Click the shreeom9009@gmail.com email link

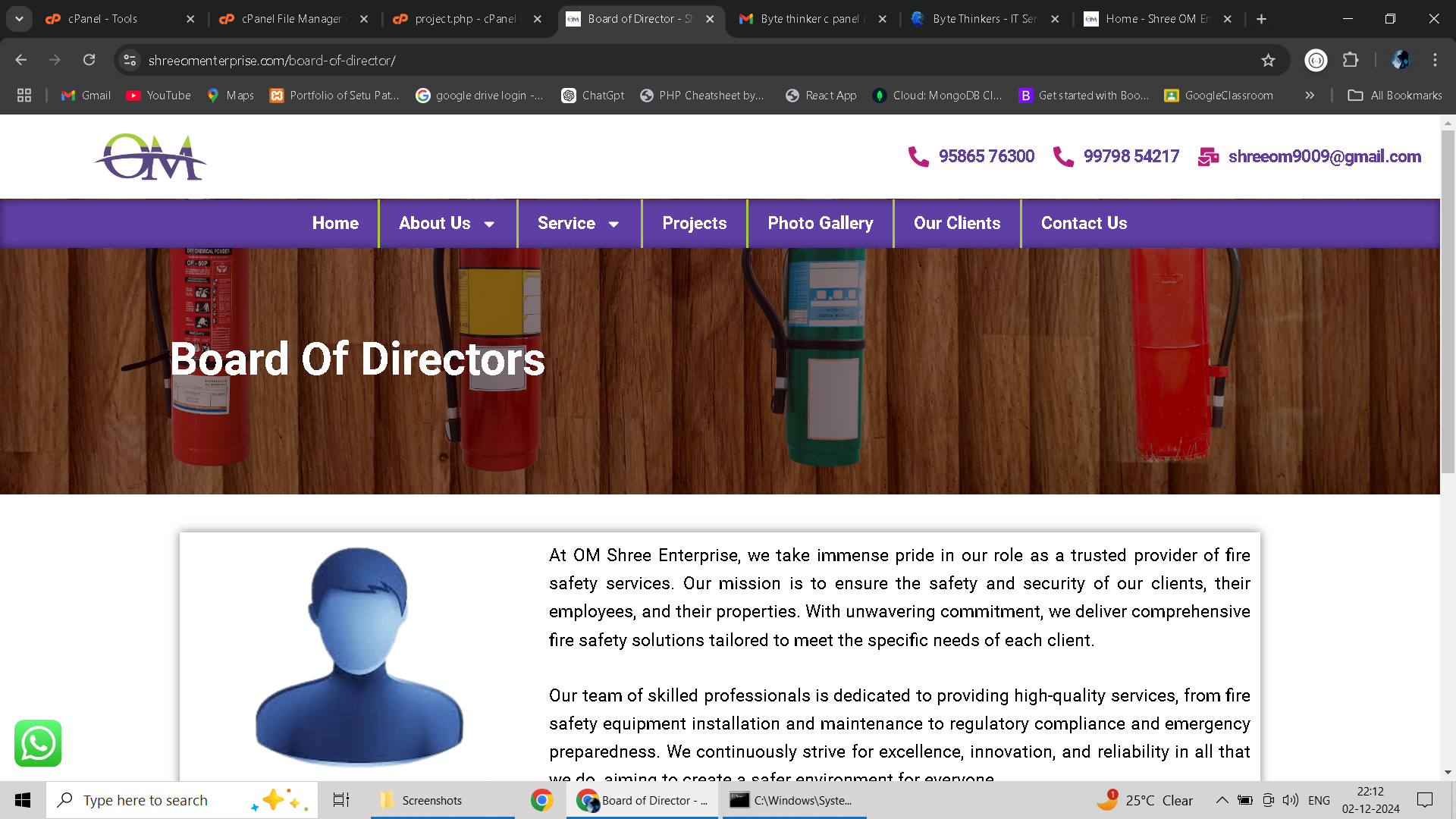point(1324,157)
